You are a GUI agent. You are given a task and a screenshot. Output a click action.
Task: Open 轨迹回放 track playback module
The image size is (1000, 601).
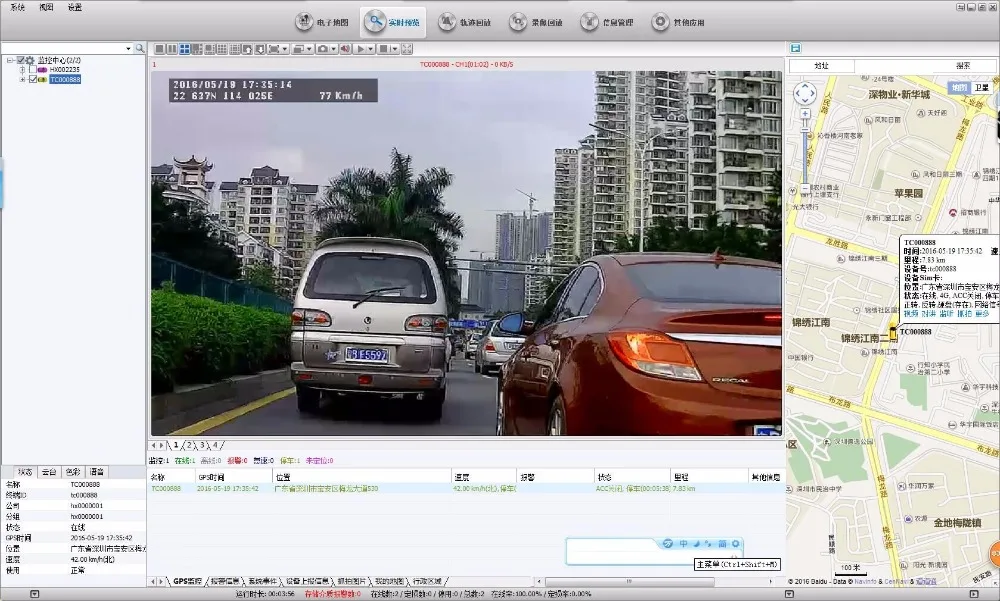coord(466,22)
